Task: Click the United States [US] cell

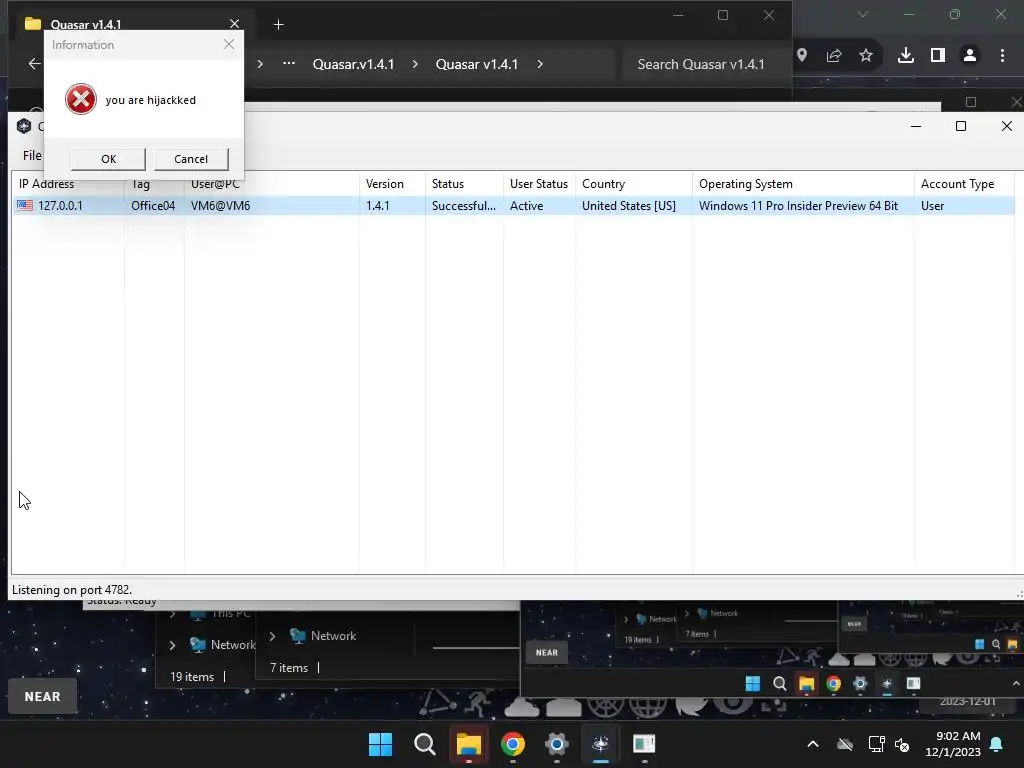Action: (x=629, y=206)
